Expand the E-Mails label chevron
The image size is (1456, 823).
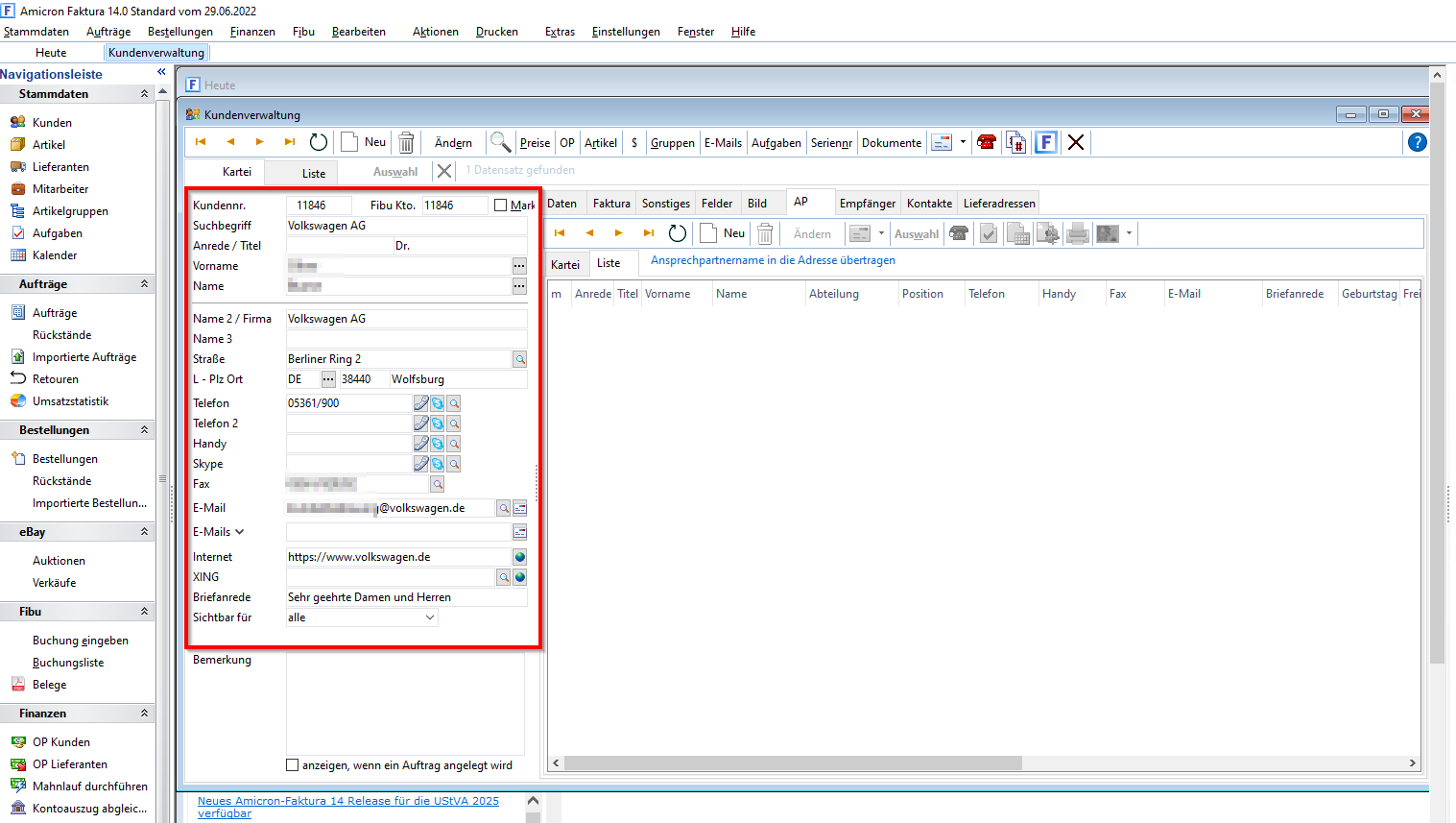[x=239, y=532]
